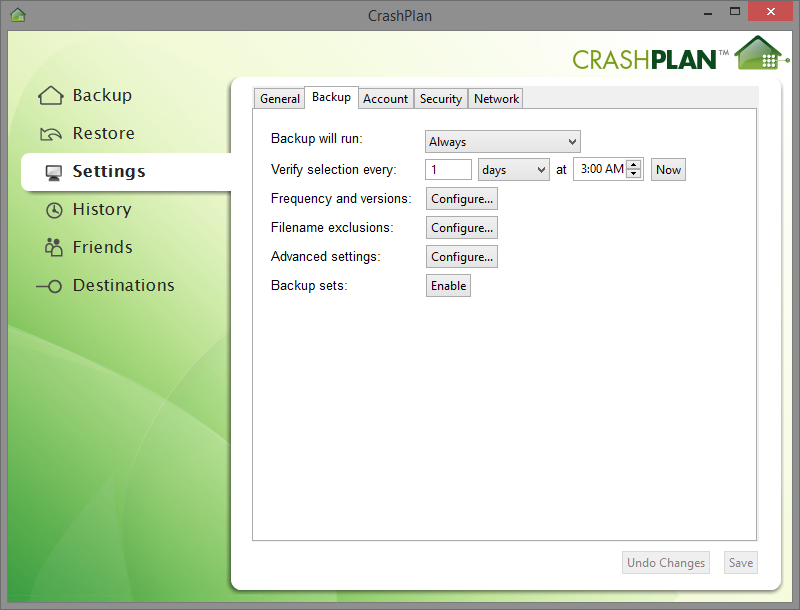Increase verify time with up spinner arrow
Viewport: 800px width, 610px height.
[634, 164]
